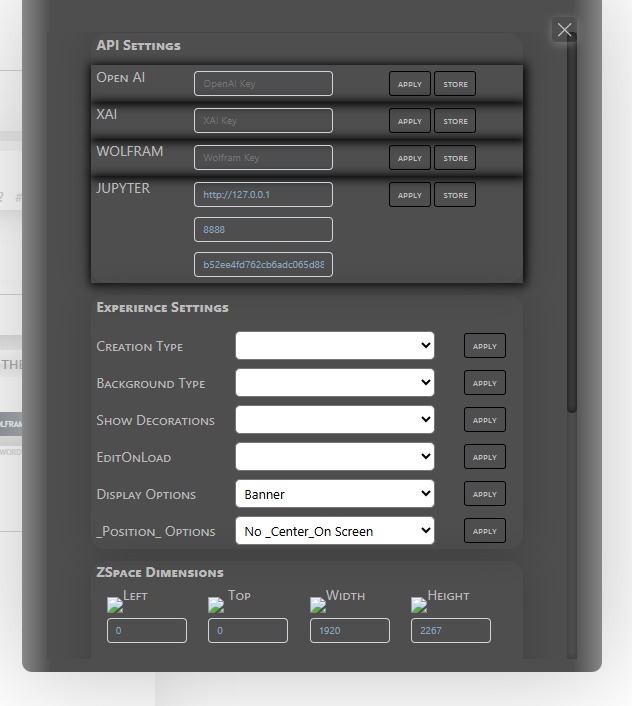Click the broken icon beside Height label

(x=419, y=604)
